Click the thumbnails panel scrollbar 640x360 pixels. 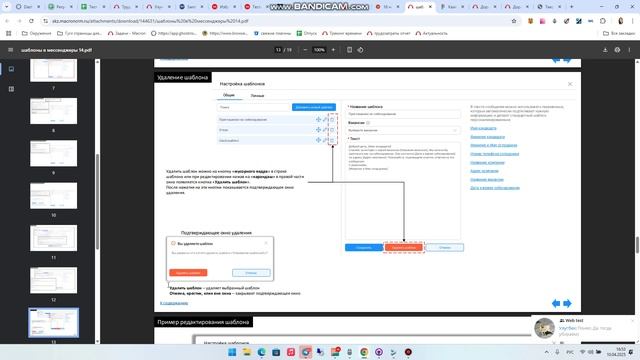(x=97, y=201)
